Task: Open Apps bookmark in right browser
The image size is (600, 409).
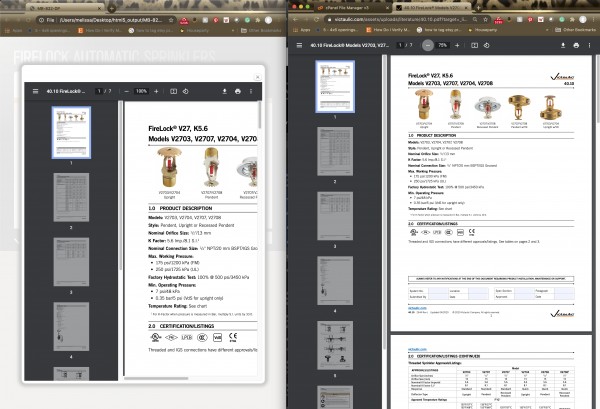Action: 302,29
